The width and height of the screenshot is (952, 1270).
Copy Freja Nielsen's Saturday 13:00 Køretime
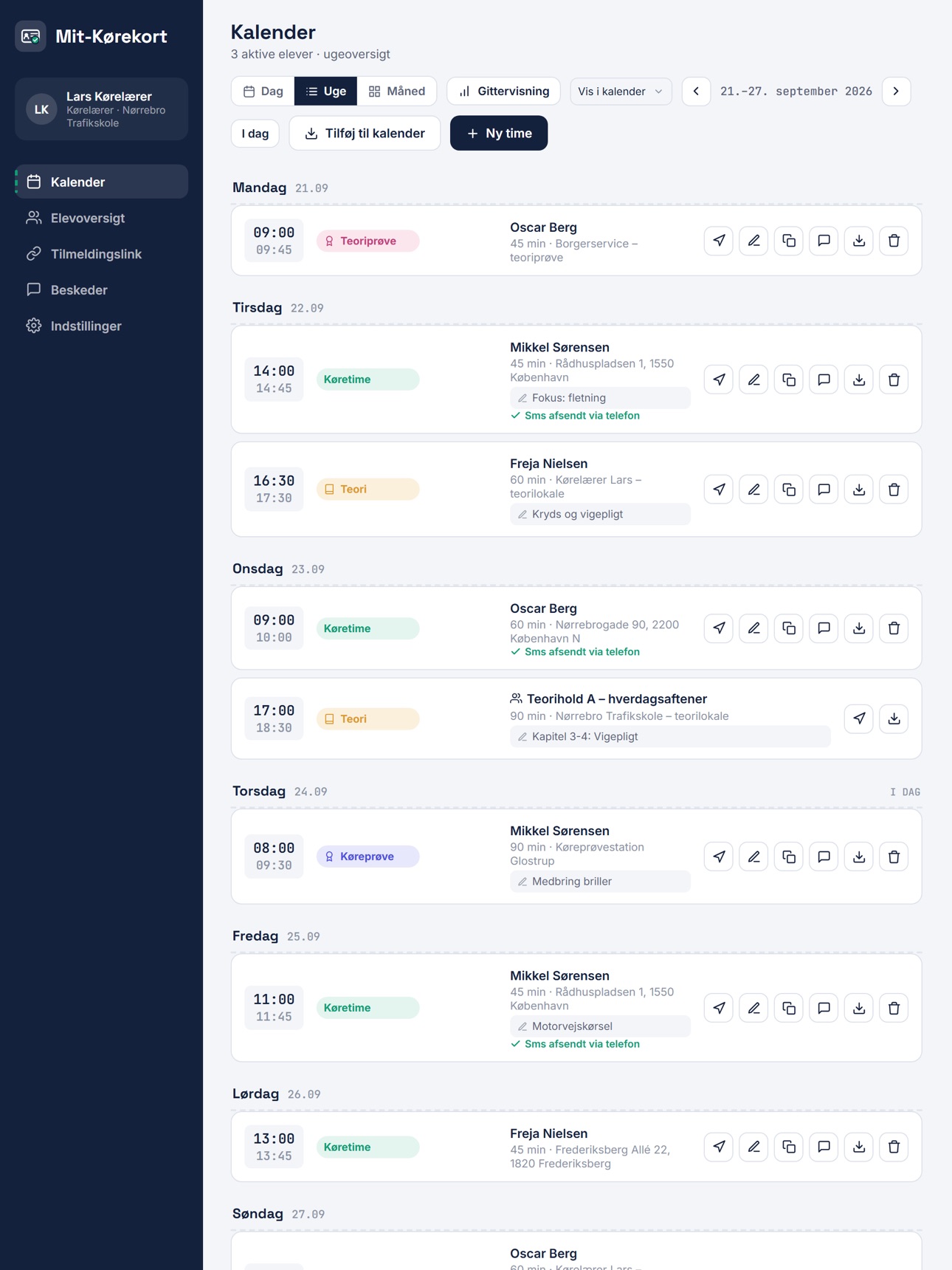(x=788, y=1147)
